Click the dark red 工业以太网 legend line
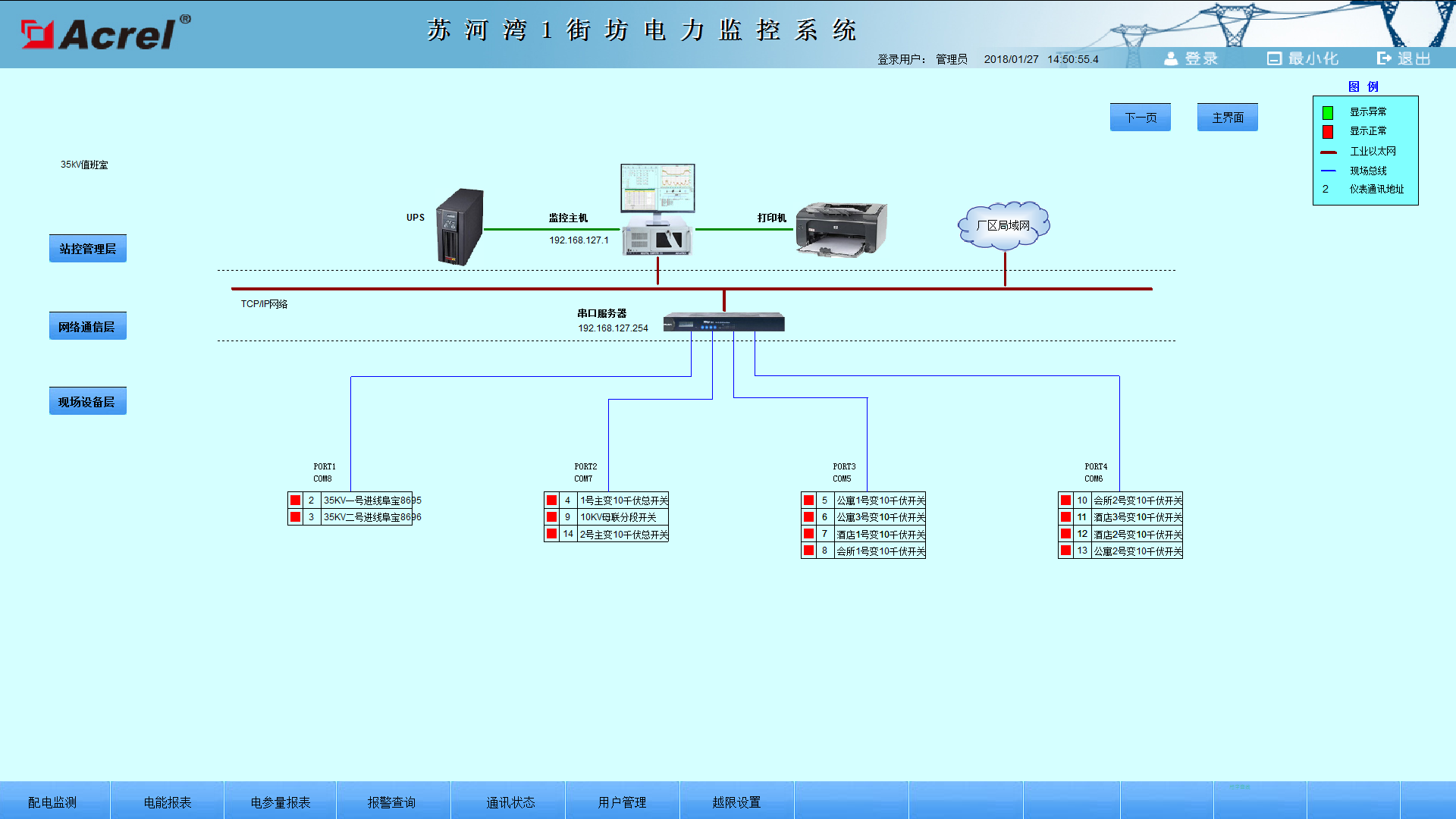1456x819 pixels. 1329,152
